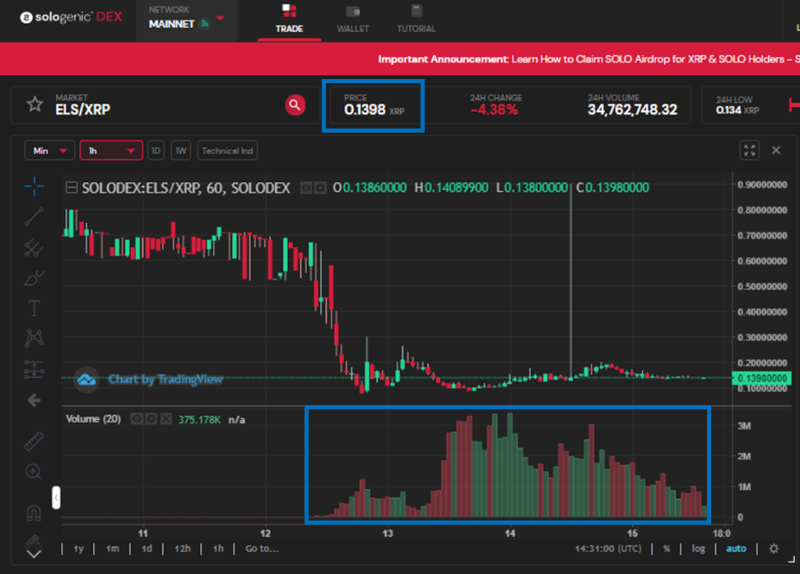Screen dimensions: 800x574
Task: Set chart range to 1d
Action: [146, 549]
